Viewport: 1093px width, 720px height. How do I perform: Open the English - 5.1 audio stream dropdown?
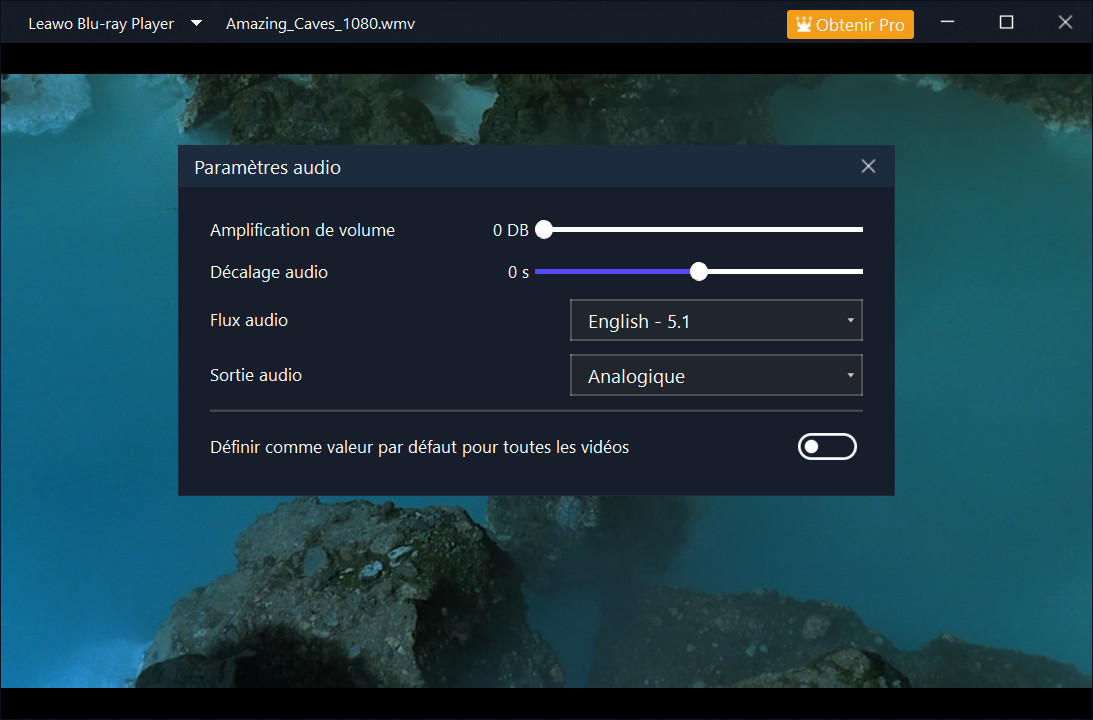pos(715,321)
